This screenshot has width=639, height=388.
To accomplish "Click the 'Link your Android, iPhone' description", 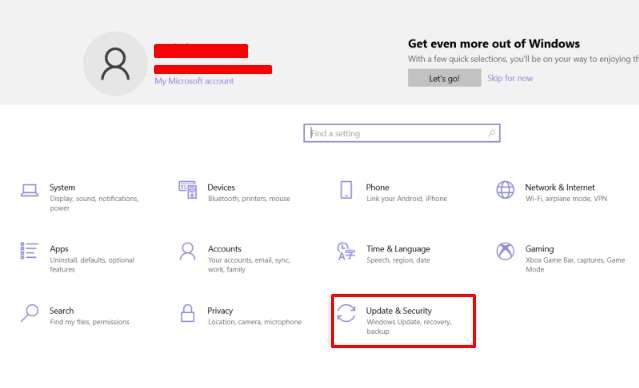I will point(407,198).
